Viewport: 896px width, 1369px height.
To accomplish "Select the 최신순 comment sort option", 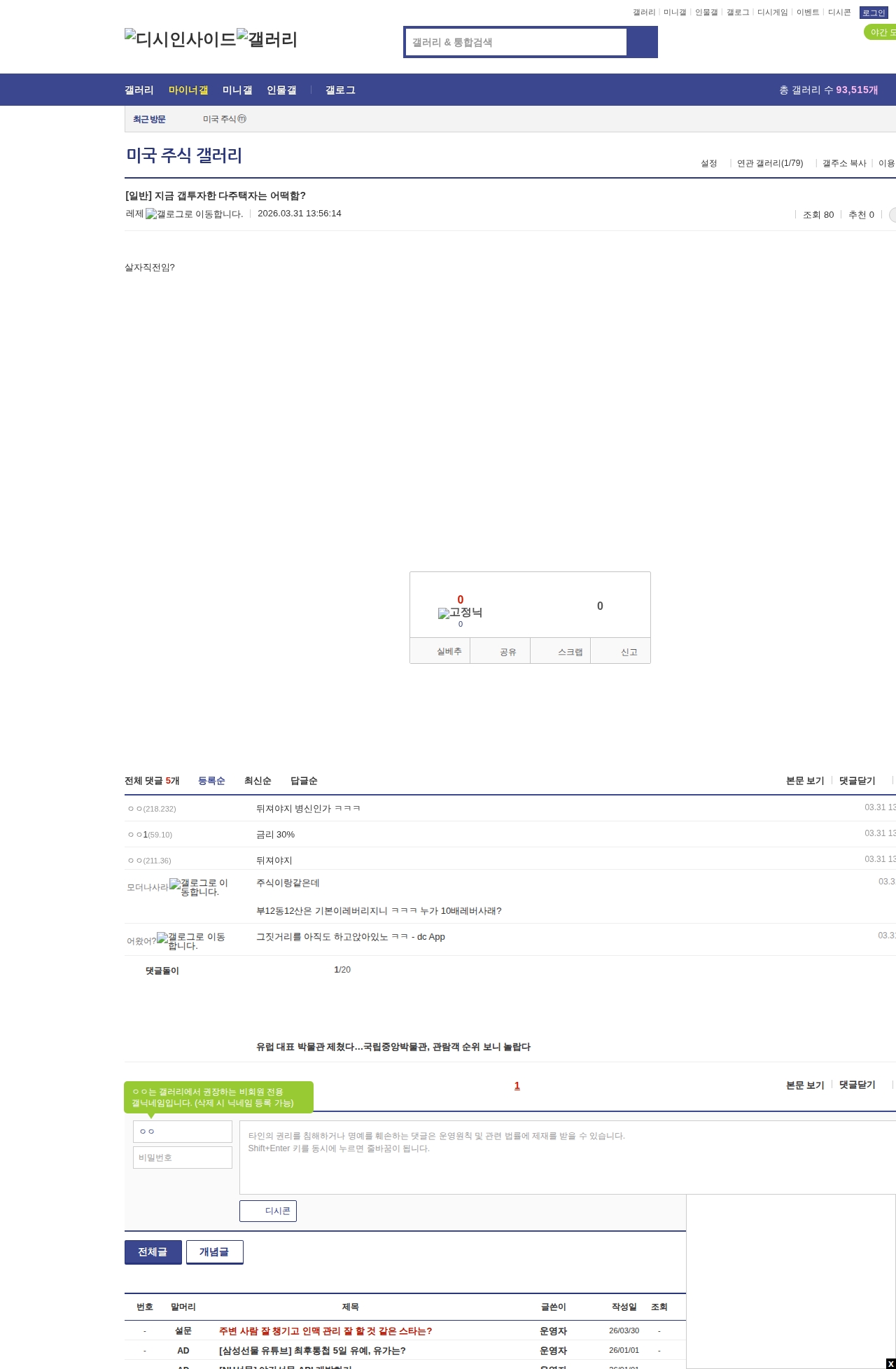I will point(258,781).
